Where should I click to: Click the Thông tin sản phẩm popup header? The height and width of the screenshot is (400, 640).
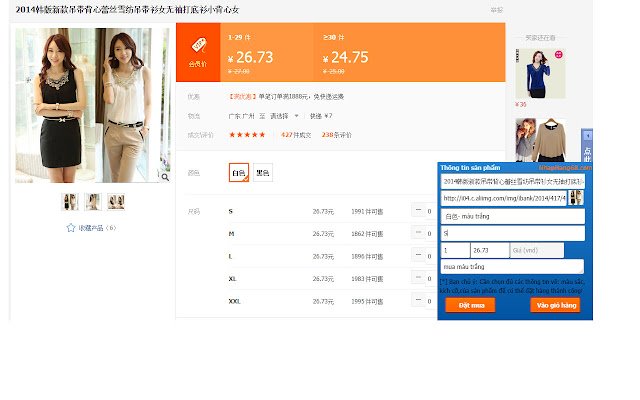click(470, 168)
